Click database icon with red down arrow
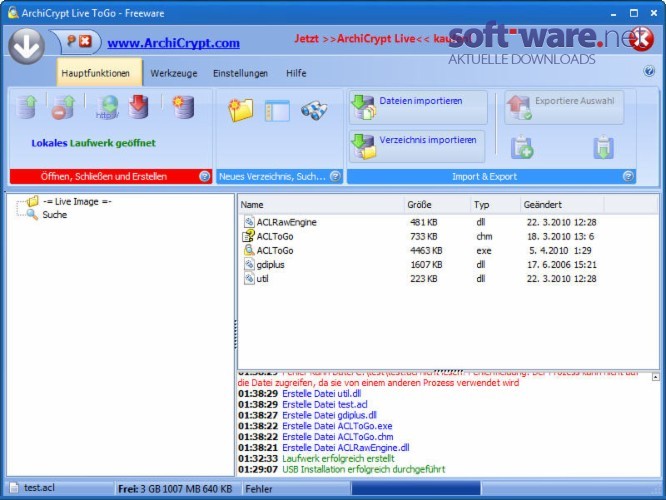This screenshot has width=666, height=500. pos(139,106)
